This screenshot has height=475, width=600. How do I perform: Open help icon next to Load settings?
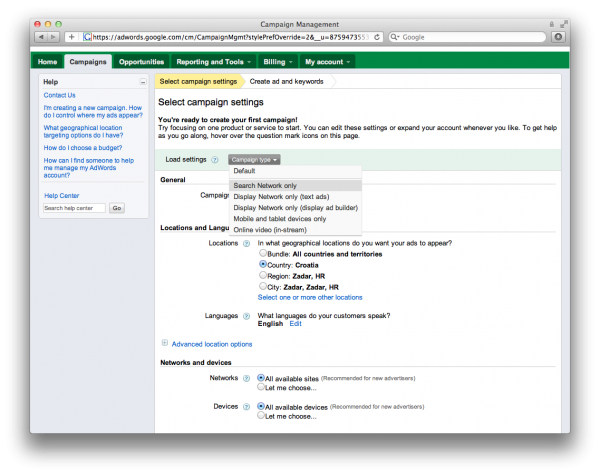coord(215,160)
